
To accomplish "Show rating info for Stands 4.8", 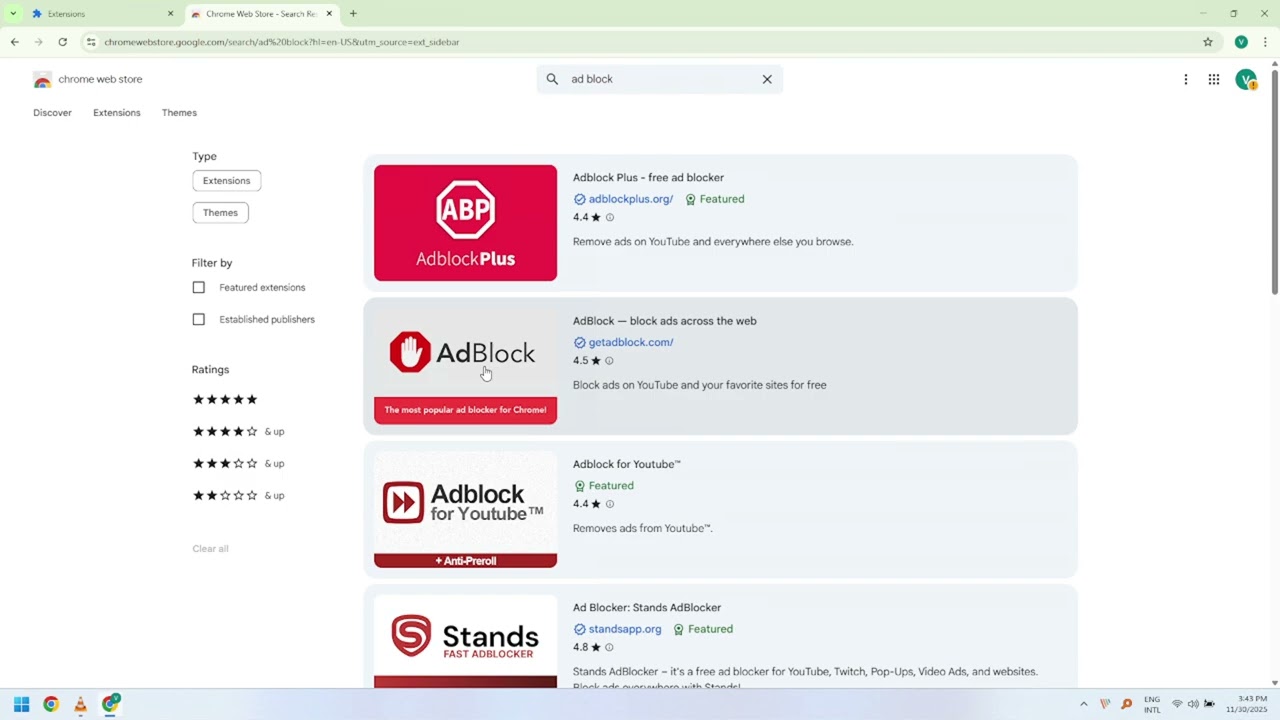I will (610, 648).
